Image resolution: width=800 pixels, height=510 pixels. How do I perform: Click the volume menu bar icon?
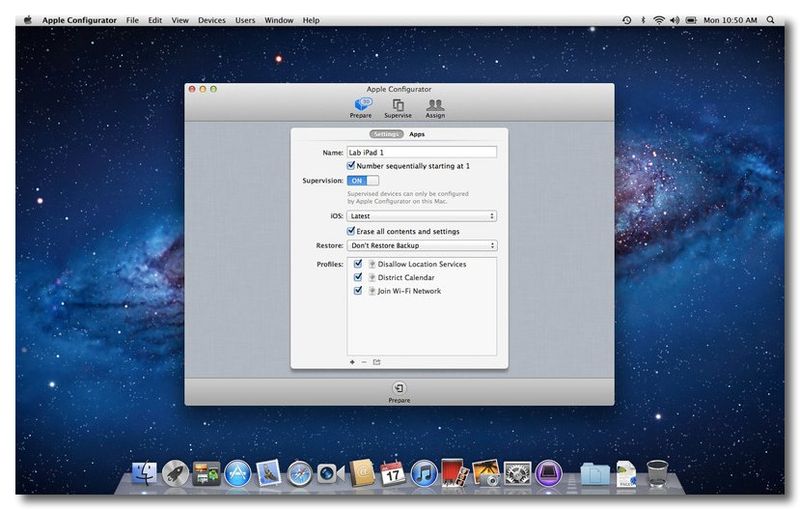coord(674,20)
